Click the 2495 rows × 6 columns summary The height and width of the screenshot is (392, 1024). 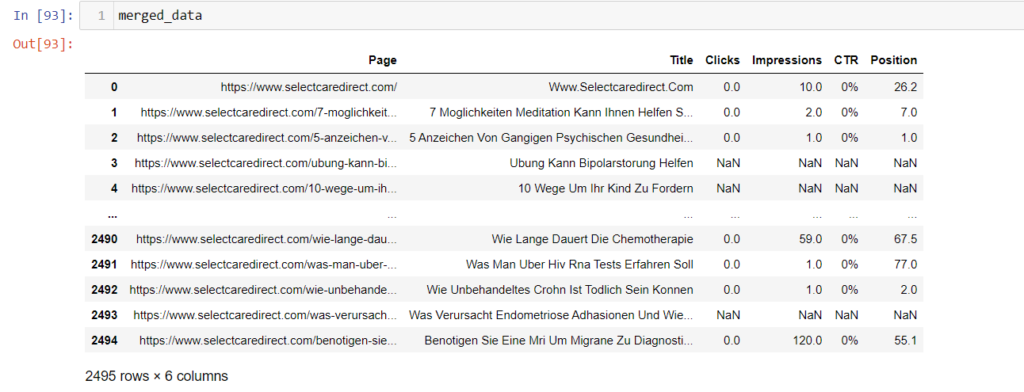pyautogui.click(x=157, y=376)
